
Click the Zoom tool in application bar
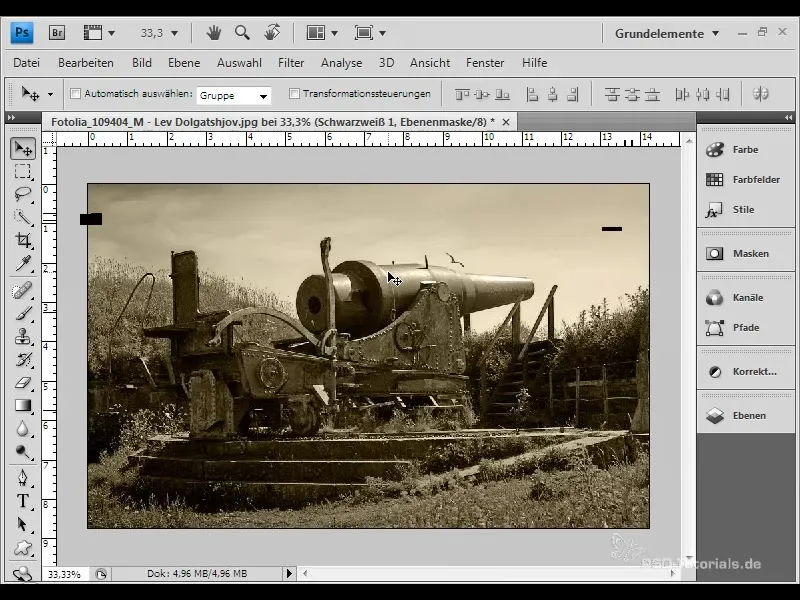click(242, 33)
